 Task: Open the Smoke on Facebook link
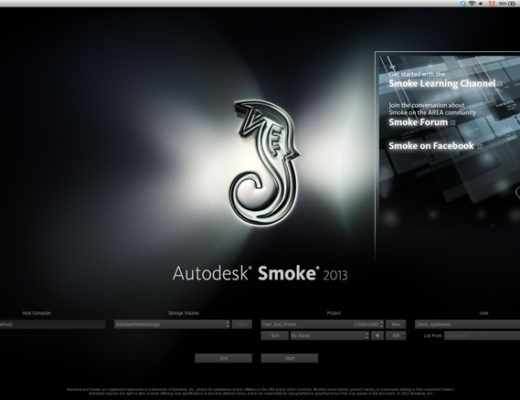click(431, 146)
